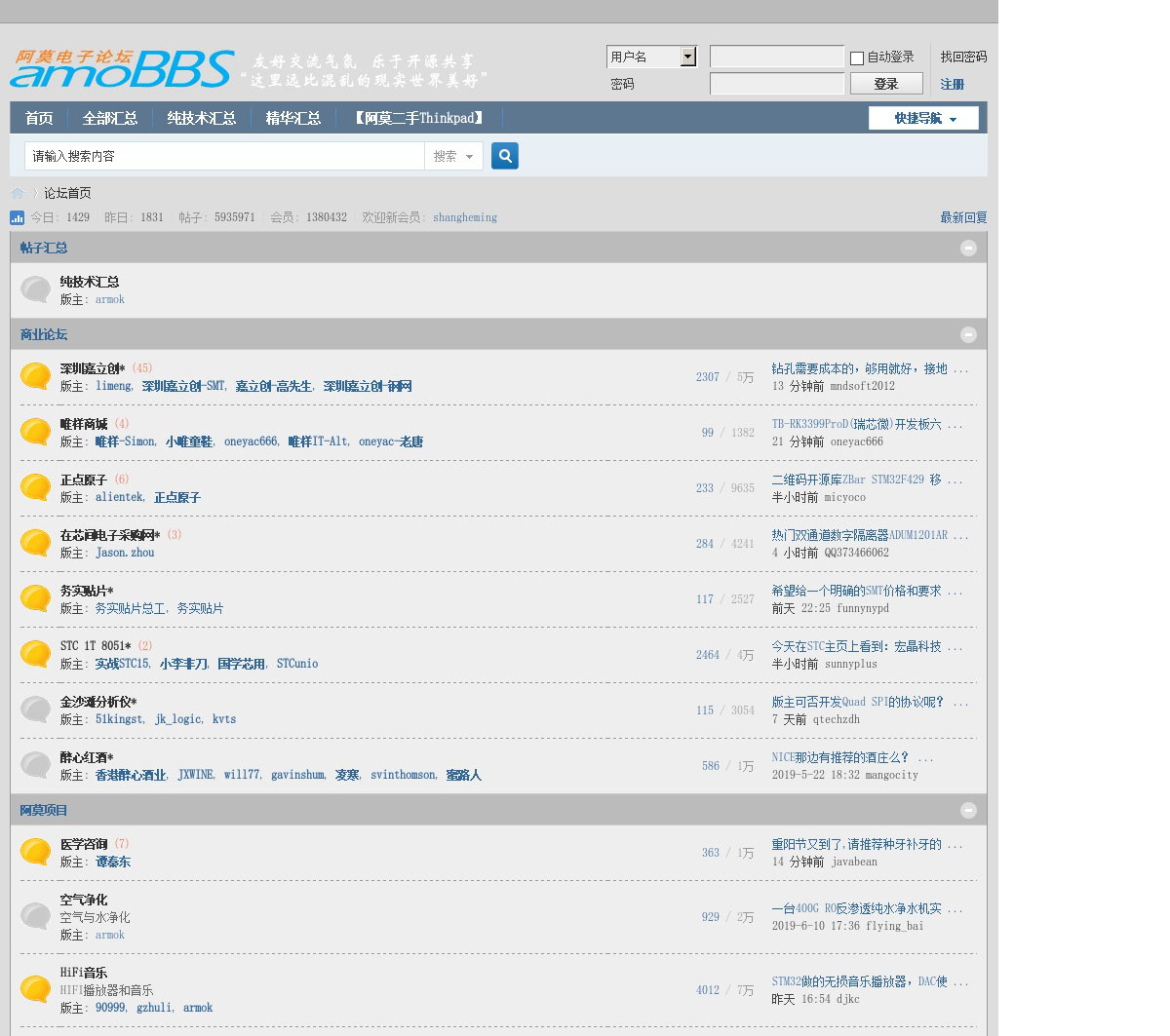Click the 找回密码 link
Image resolution: width=1170 pixels, height=1036 pixels.
point(963,57)
